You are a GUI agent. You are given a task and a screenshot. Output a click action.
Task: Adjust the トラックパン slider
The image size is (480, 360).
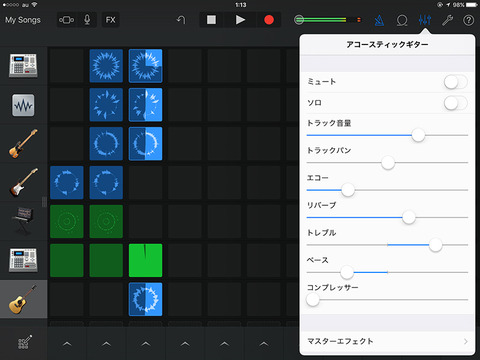(x=387, y=163)
